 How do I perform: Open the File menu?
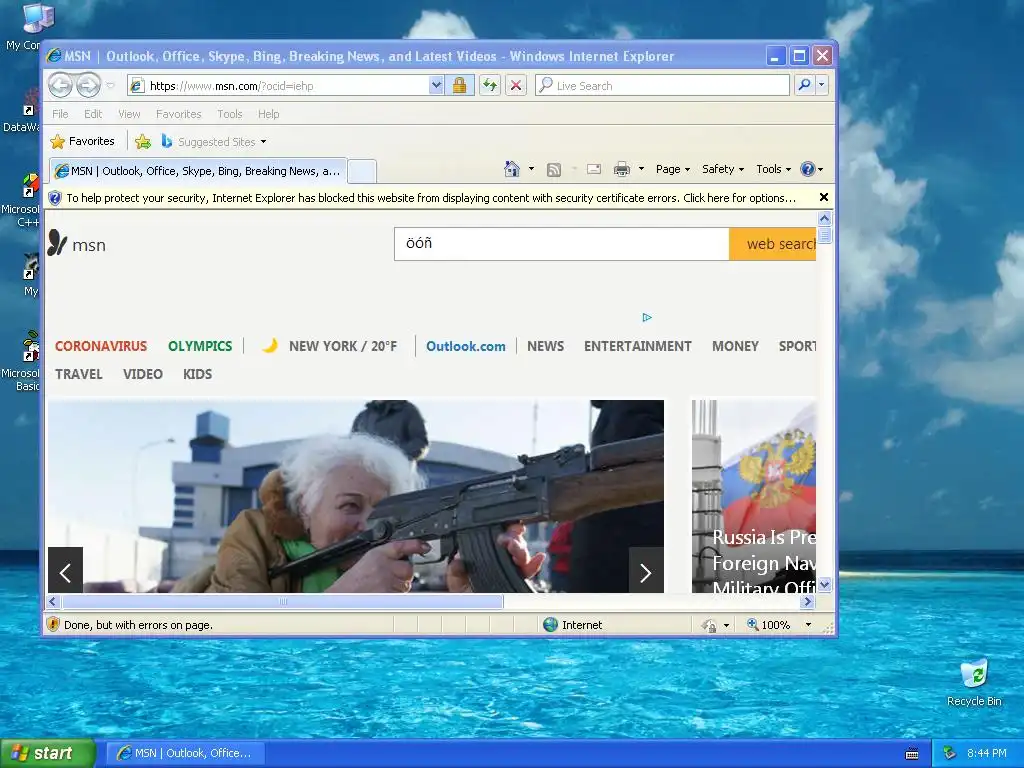tap(60, 114)
